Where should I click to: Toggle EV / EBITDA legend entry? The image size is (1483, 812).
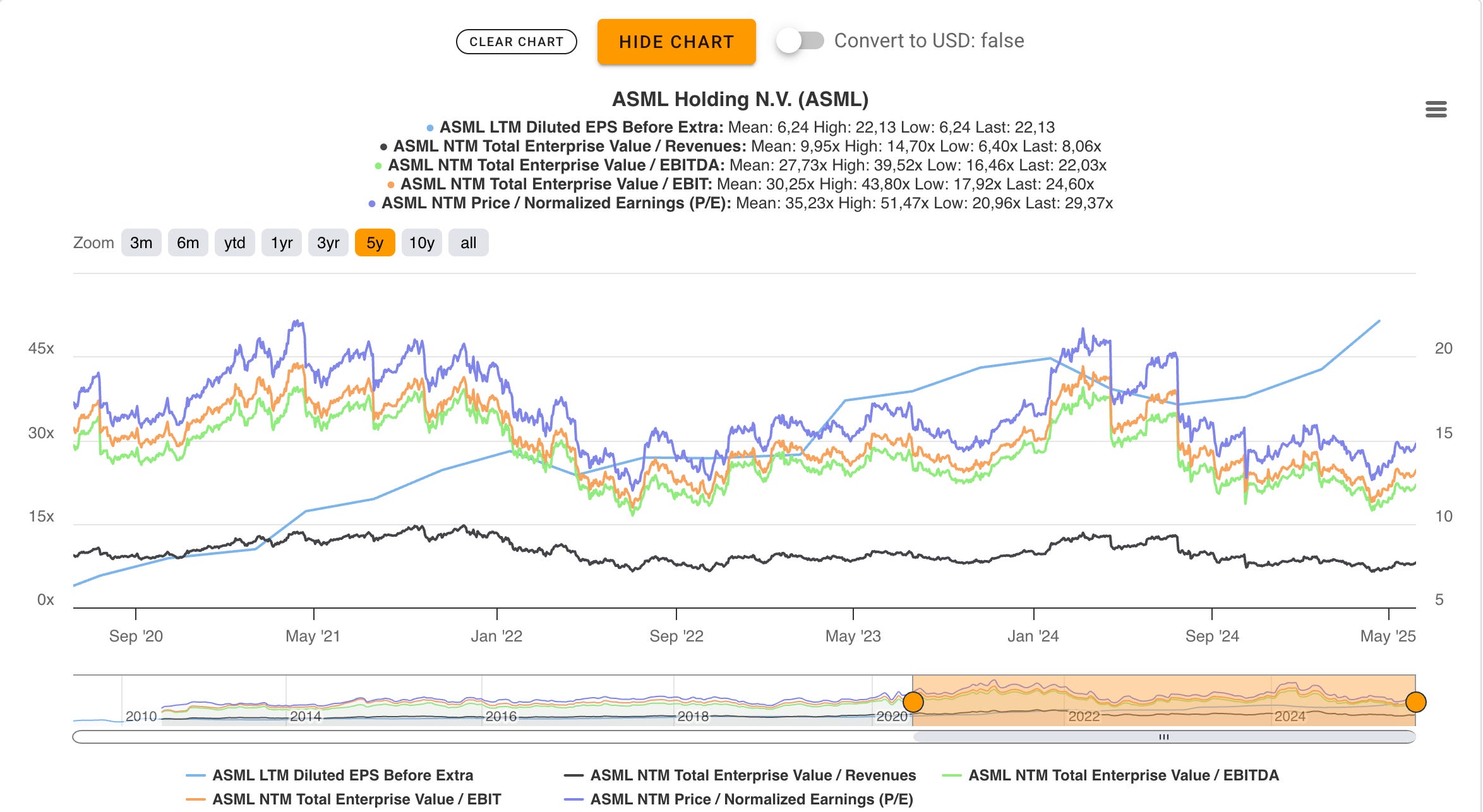pyautogui.click(x=1123, y=775)
